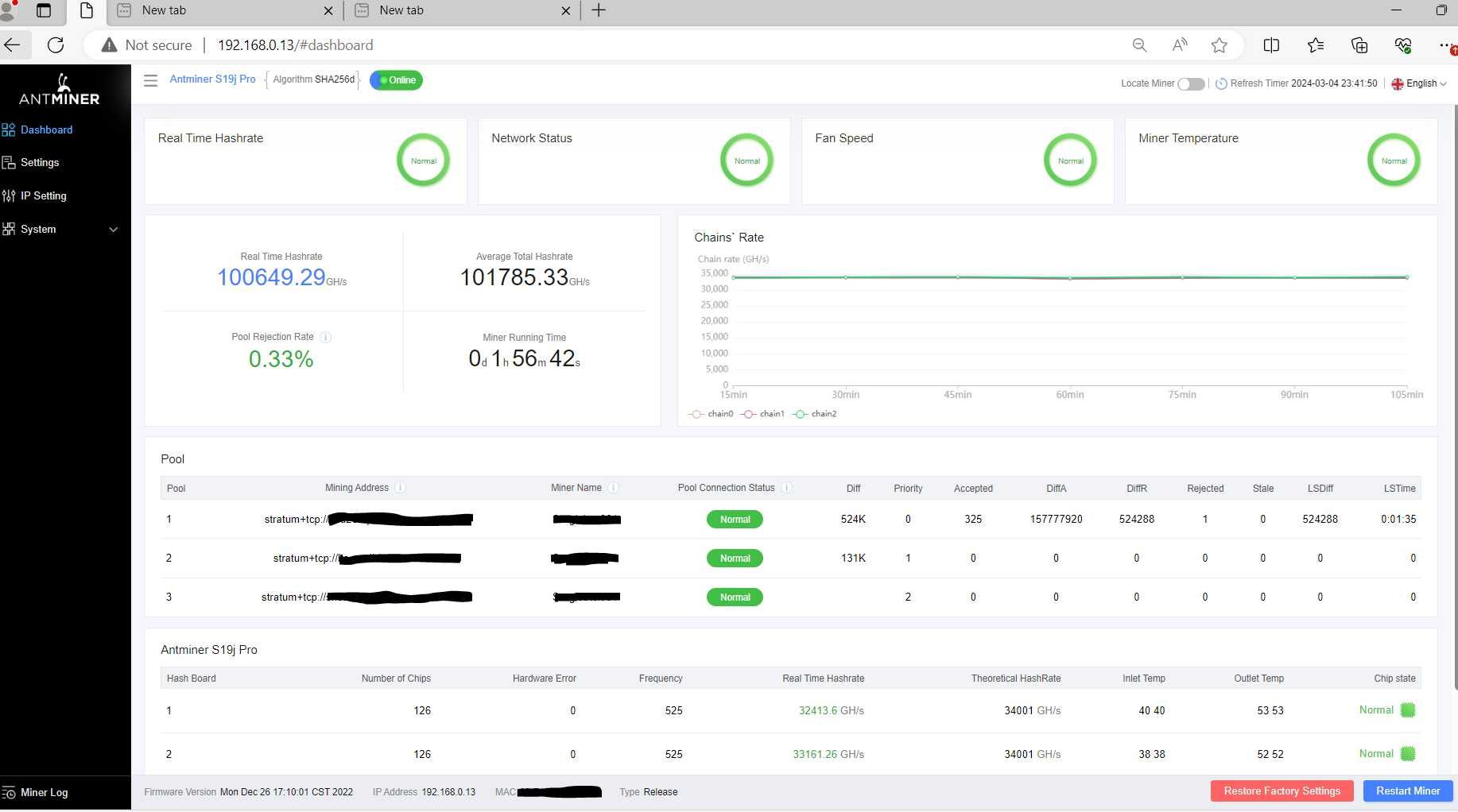Add page to favorites with star icon
Screen dimensions: 1458x812
tap(1220, 45)
